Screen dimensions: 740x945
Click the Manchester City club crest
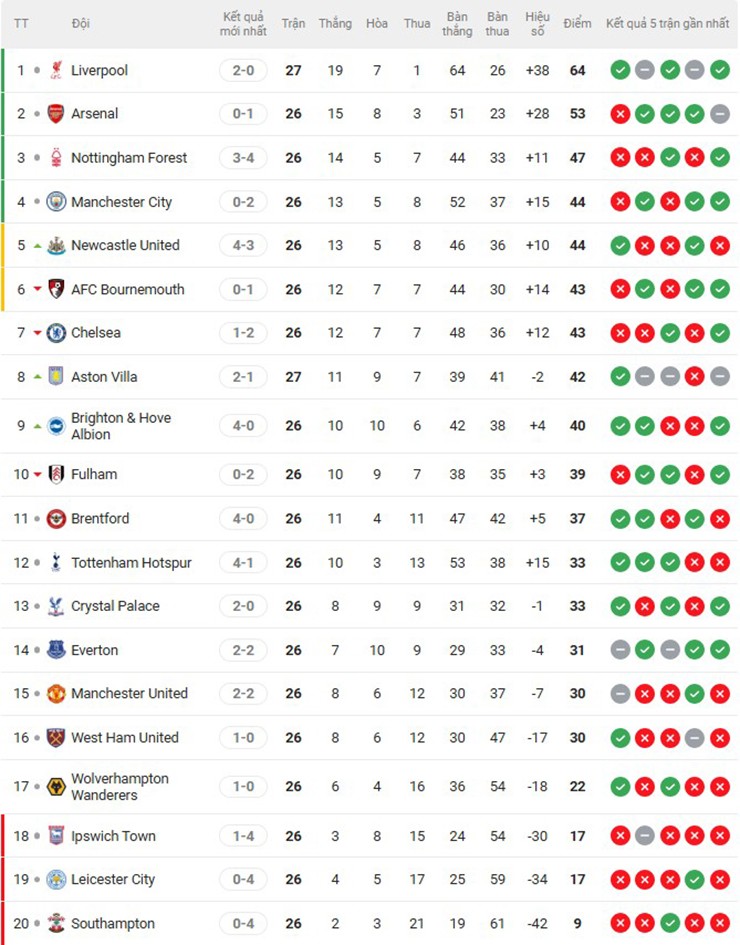tap(56, 202)
